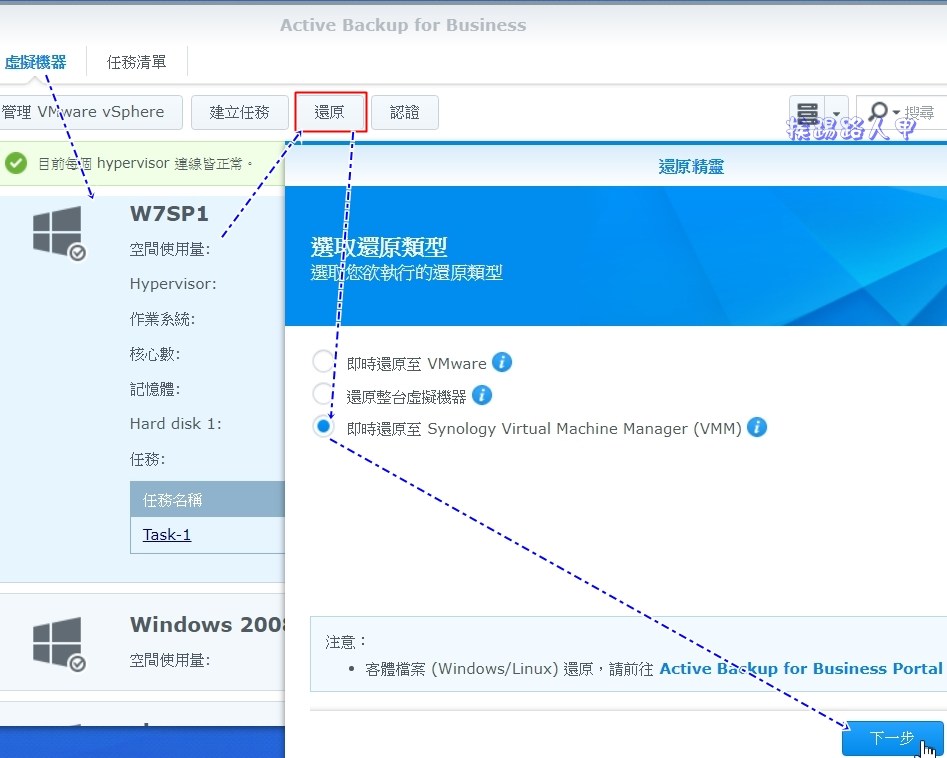Select 即時還原至 Synology VMM radio option

(x=323, y=426)
